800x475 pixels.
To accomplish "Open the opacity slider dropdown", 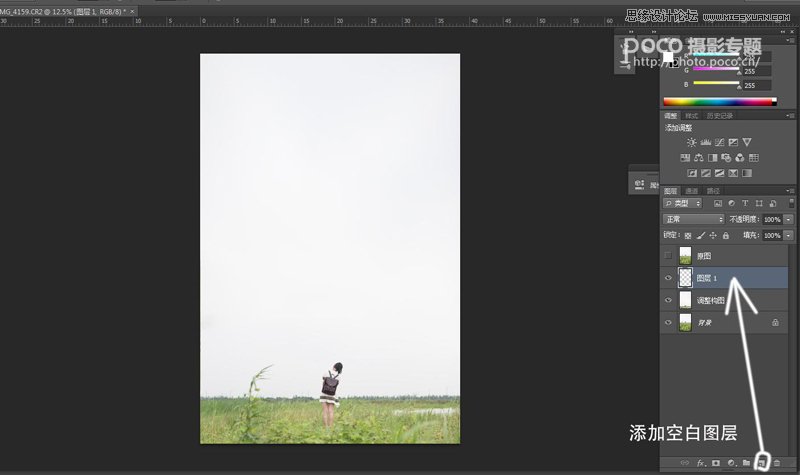I will coord(789,219).
